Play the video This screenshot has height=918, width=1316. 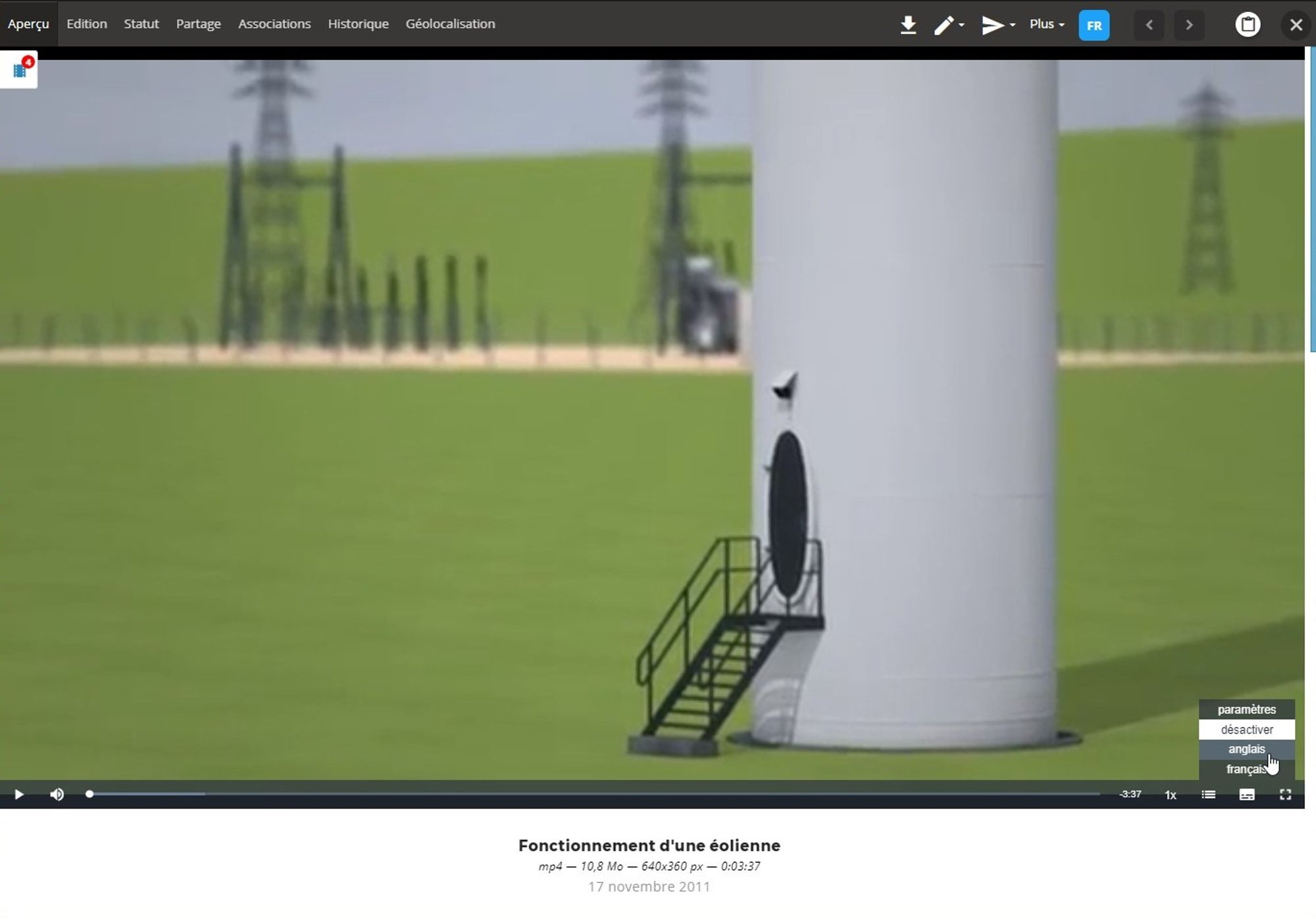click(19, 794)
